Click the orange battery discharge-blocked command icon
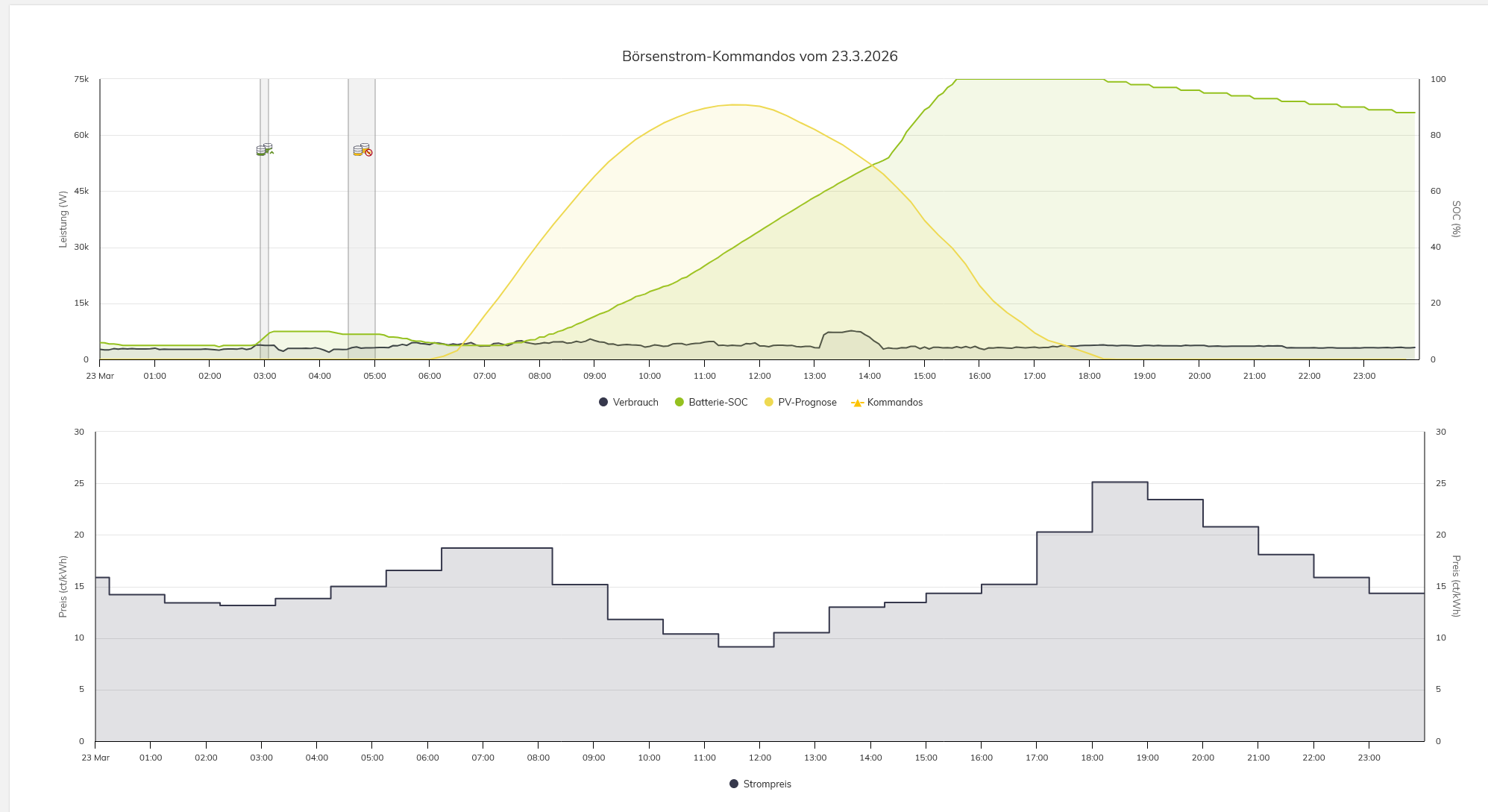1488x812 pixels. click(x=362, y=151)
